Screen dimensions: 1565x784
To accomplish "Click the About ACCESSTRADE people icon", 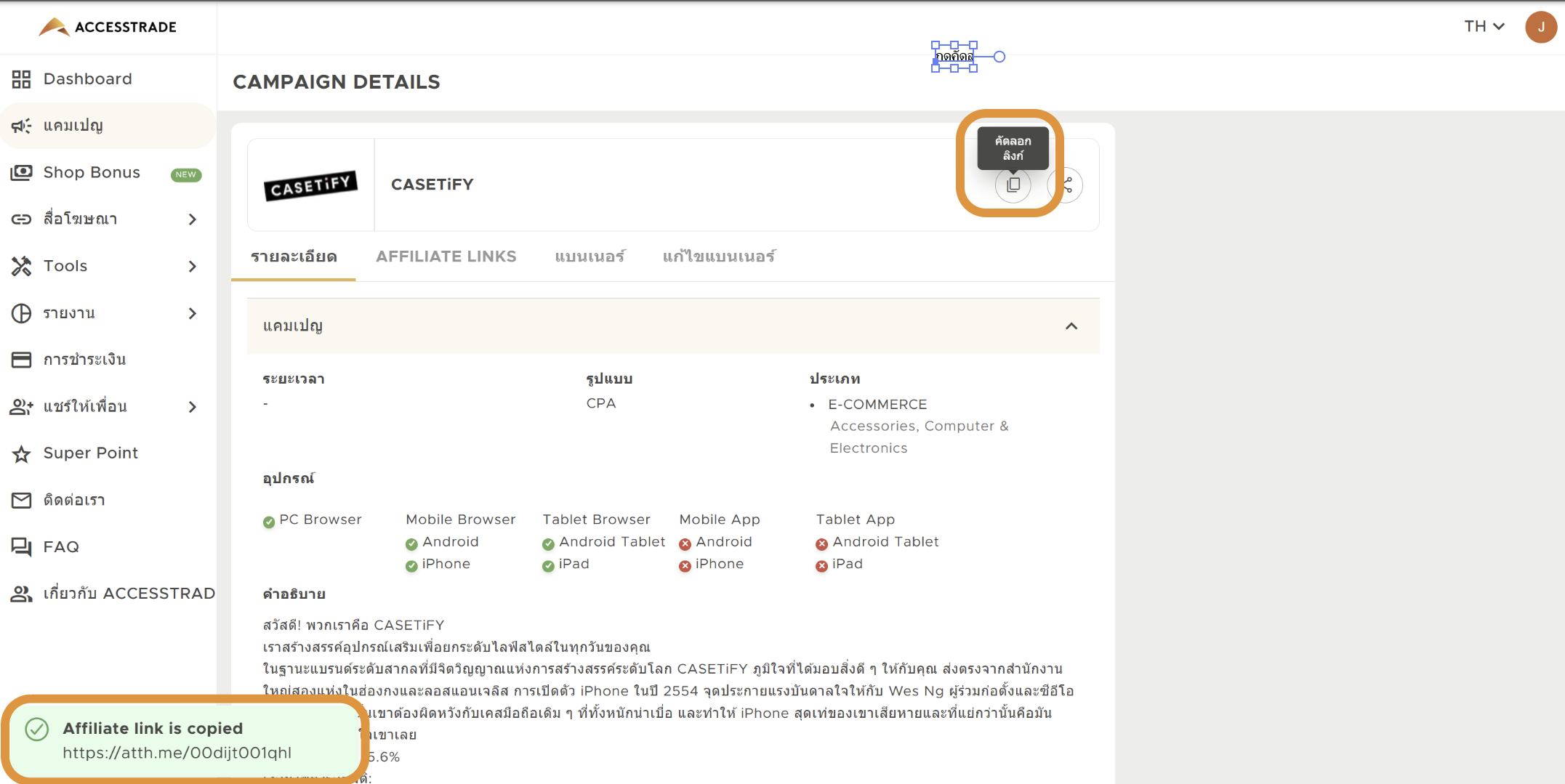I will [21, 594].
